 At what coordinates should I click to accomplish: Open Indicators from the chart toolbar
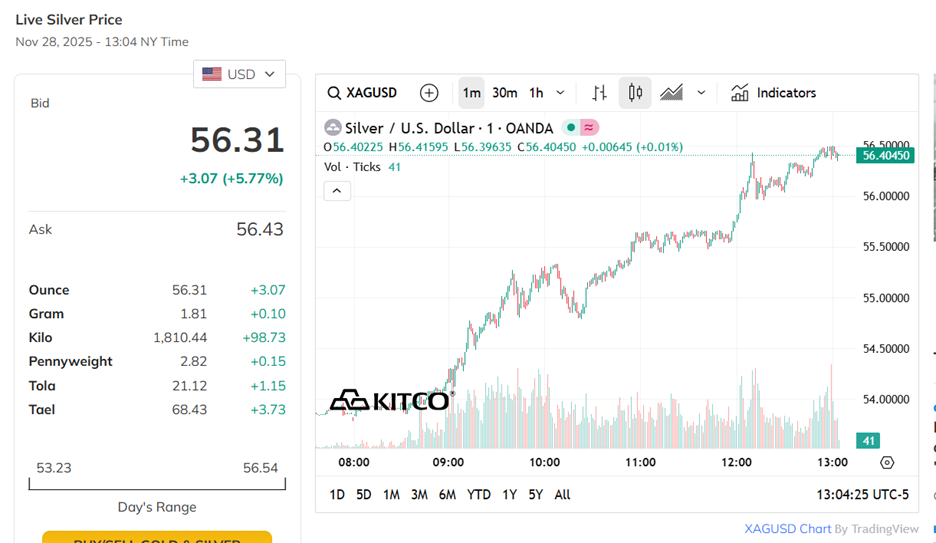(773, 93)
